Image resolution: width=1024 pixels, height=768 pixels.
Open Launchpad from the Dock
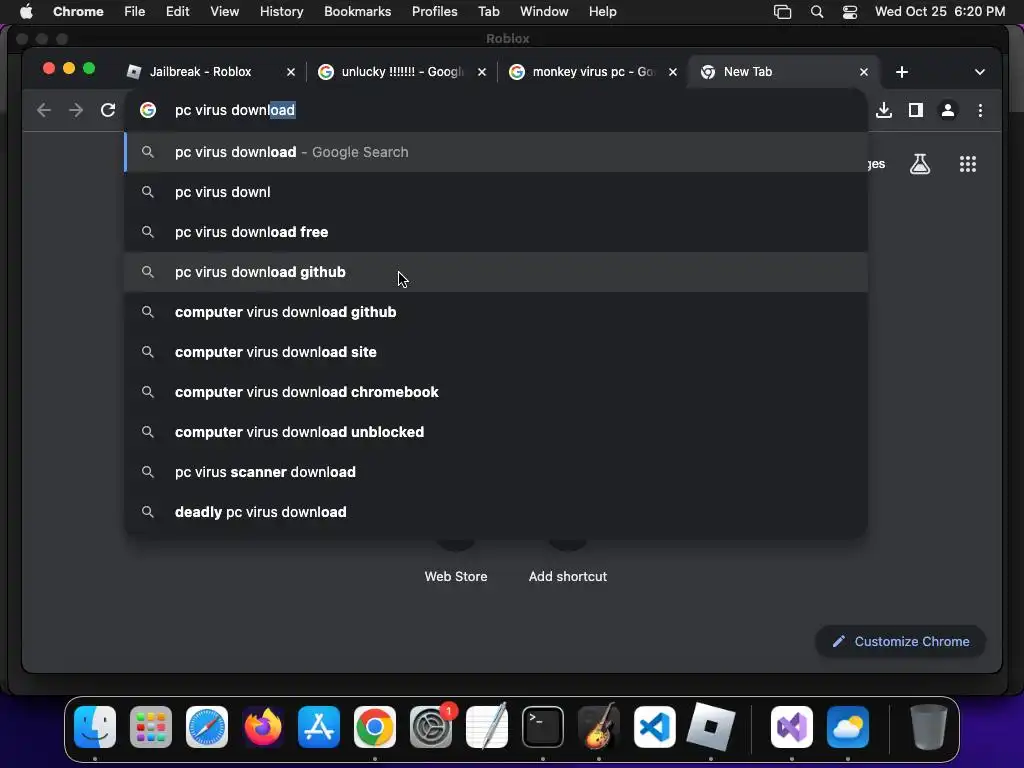tap(151, 727)
